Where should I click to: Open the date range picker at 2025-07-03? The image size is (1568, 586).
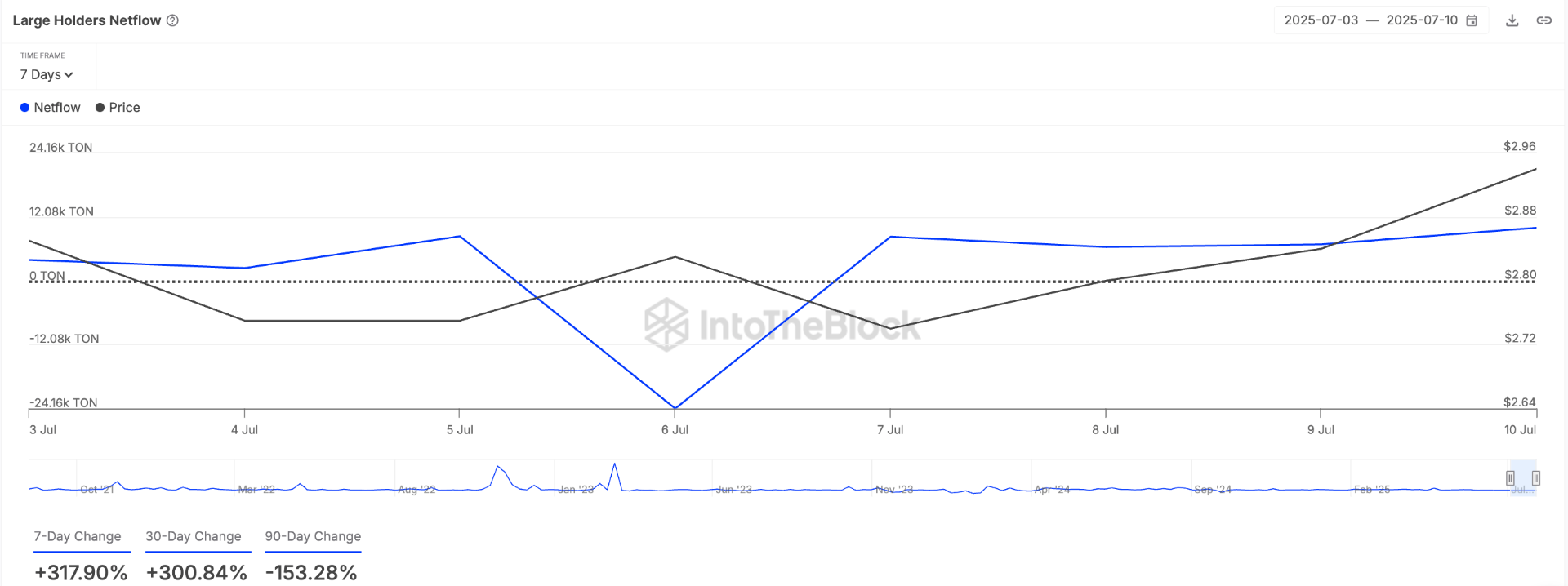[x=1321, y=20]
